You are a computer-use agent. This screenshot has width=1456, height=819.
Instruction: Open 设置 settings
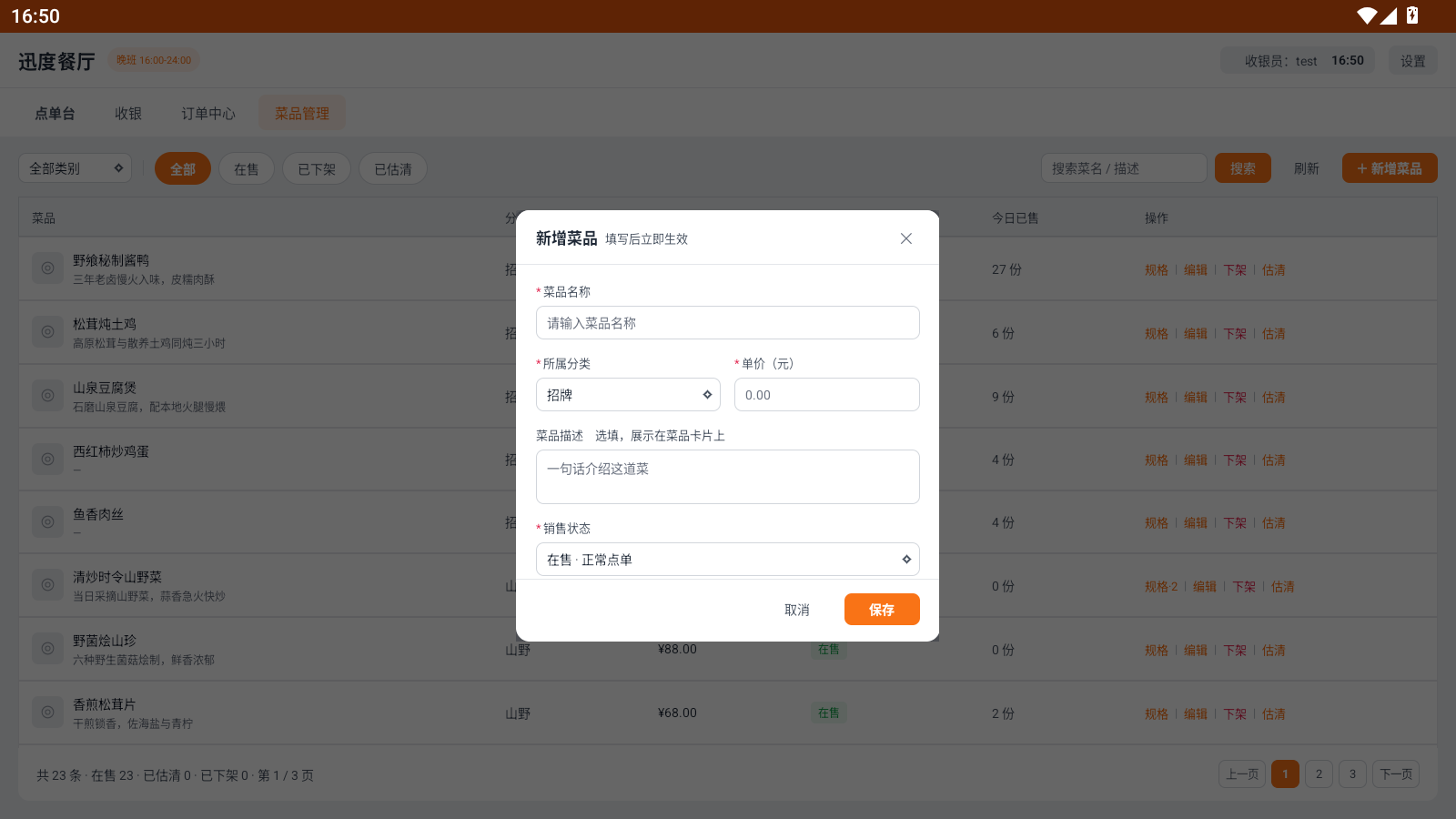click(x=1412, y=61)
